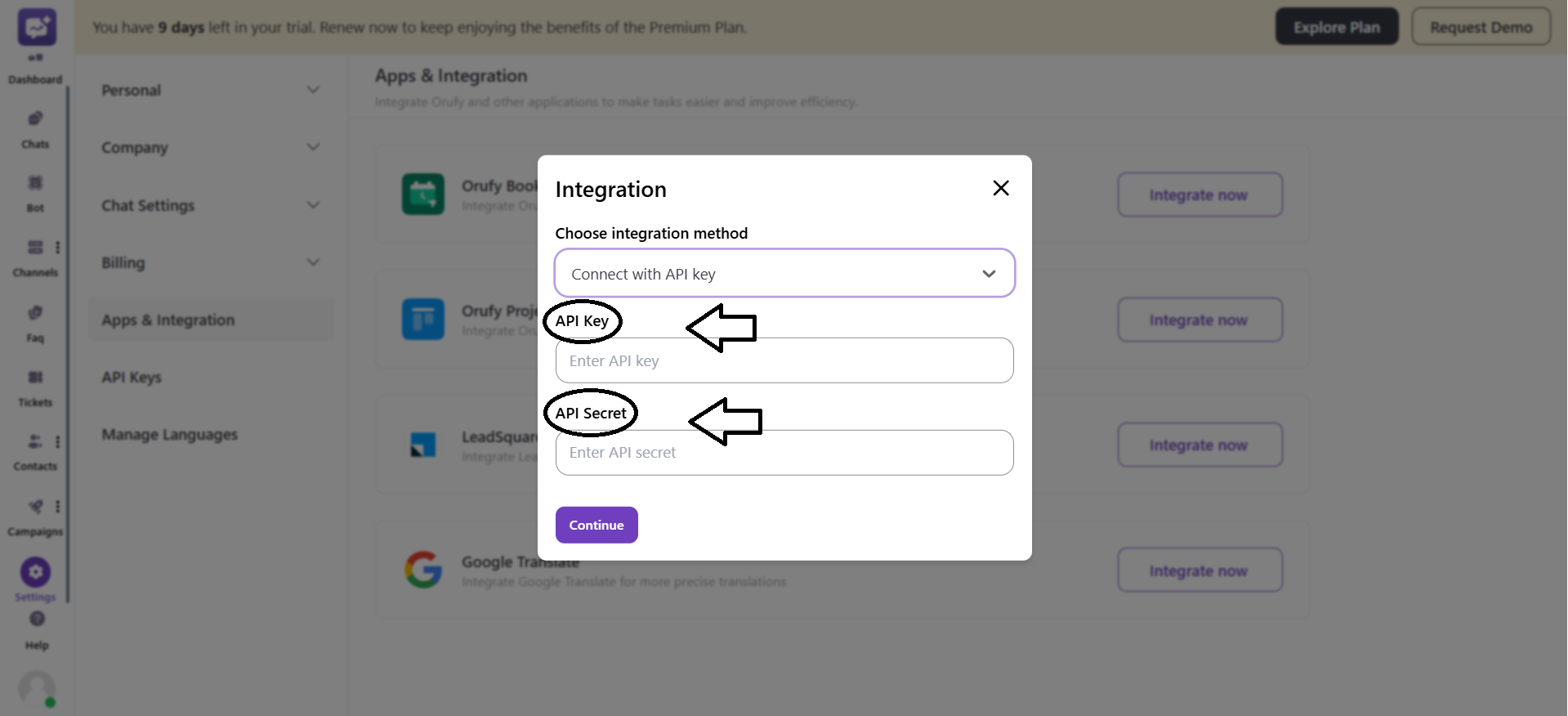Click the Faq sidebar icon
Viewport: 1568px width, 716px height.
tap(34, 320)
